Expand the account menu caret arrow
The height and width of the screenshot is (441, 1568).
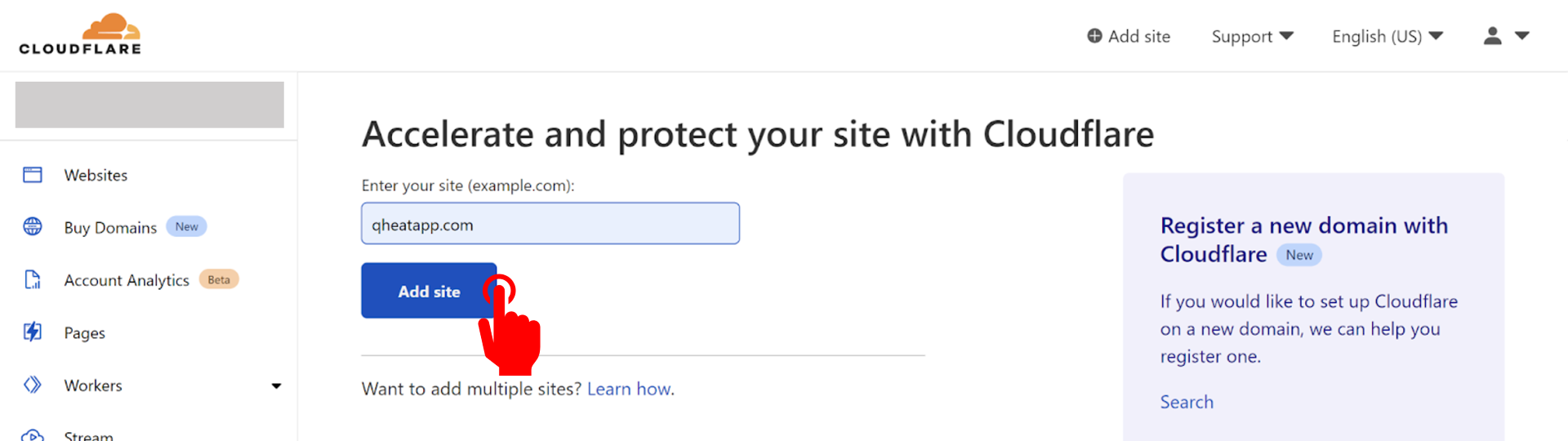pyautogui.click(x=1522, y=36)
